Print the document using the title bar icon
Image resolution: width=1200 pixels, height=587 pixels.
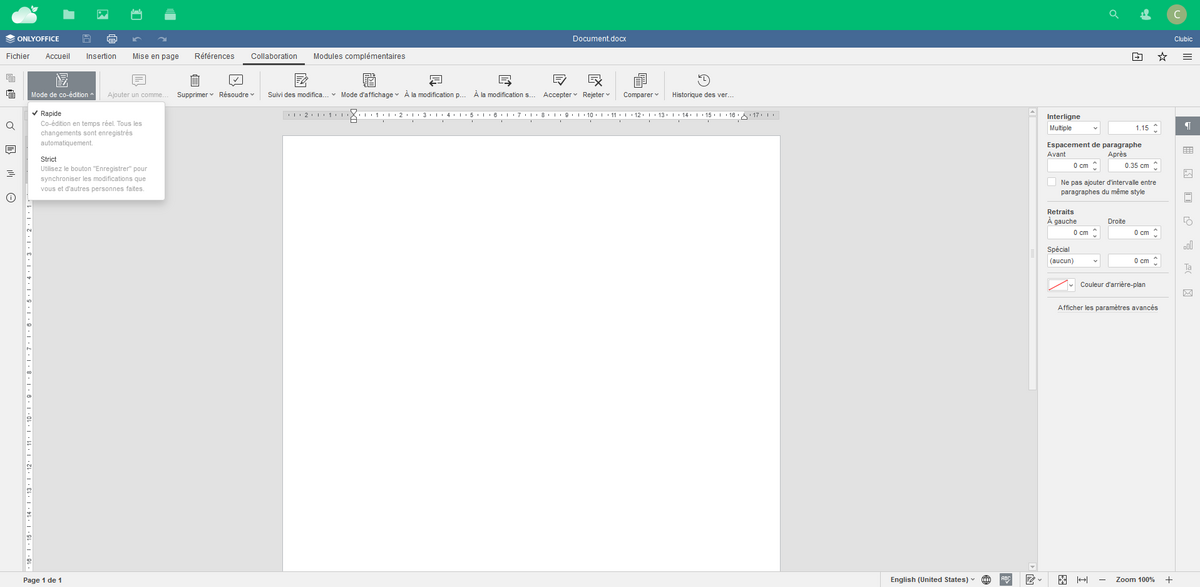(112, 38)
